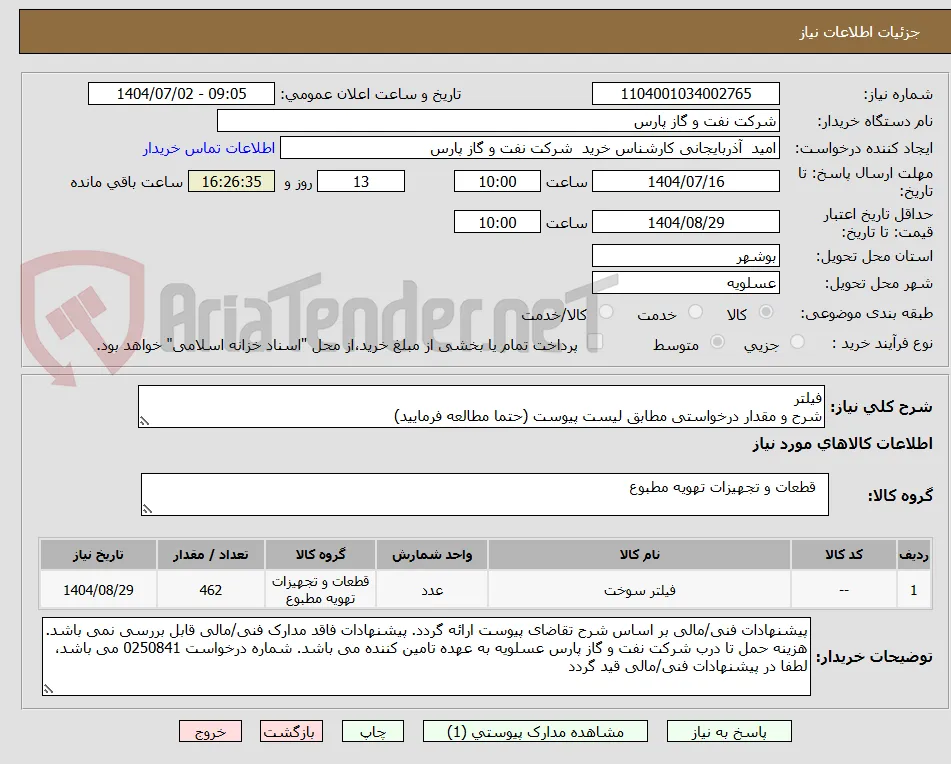Click the quantity cell 462
This screenshot has height=764, width=951.
click(210, 589)
